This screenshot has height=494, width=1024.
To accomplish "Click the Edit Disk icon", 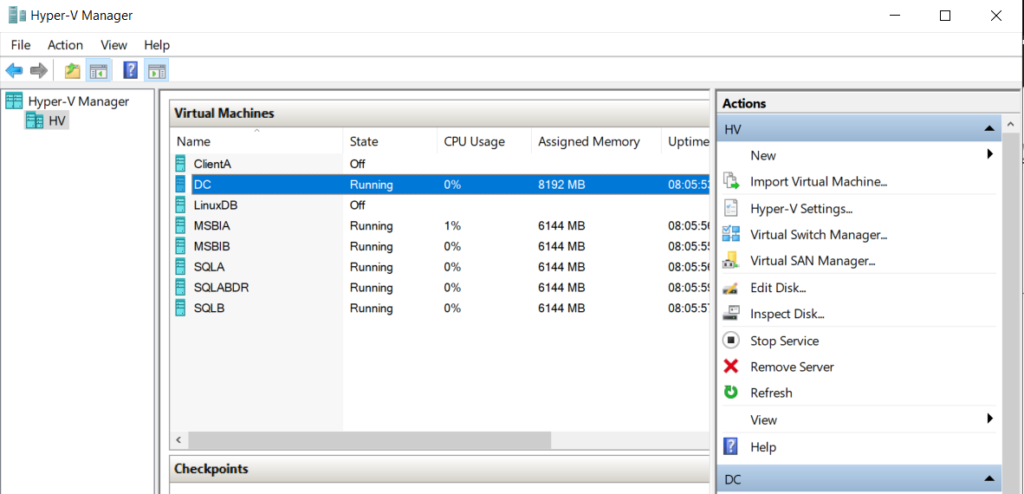I will (731, 288).
